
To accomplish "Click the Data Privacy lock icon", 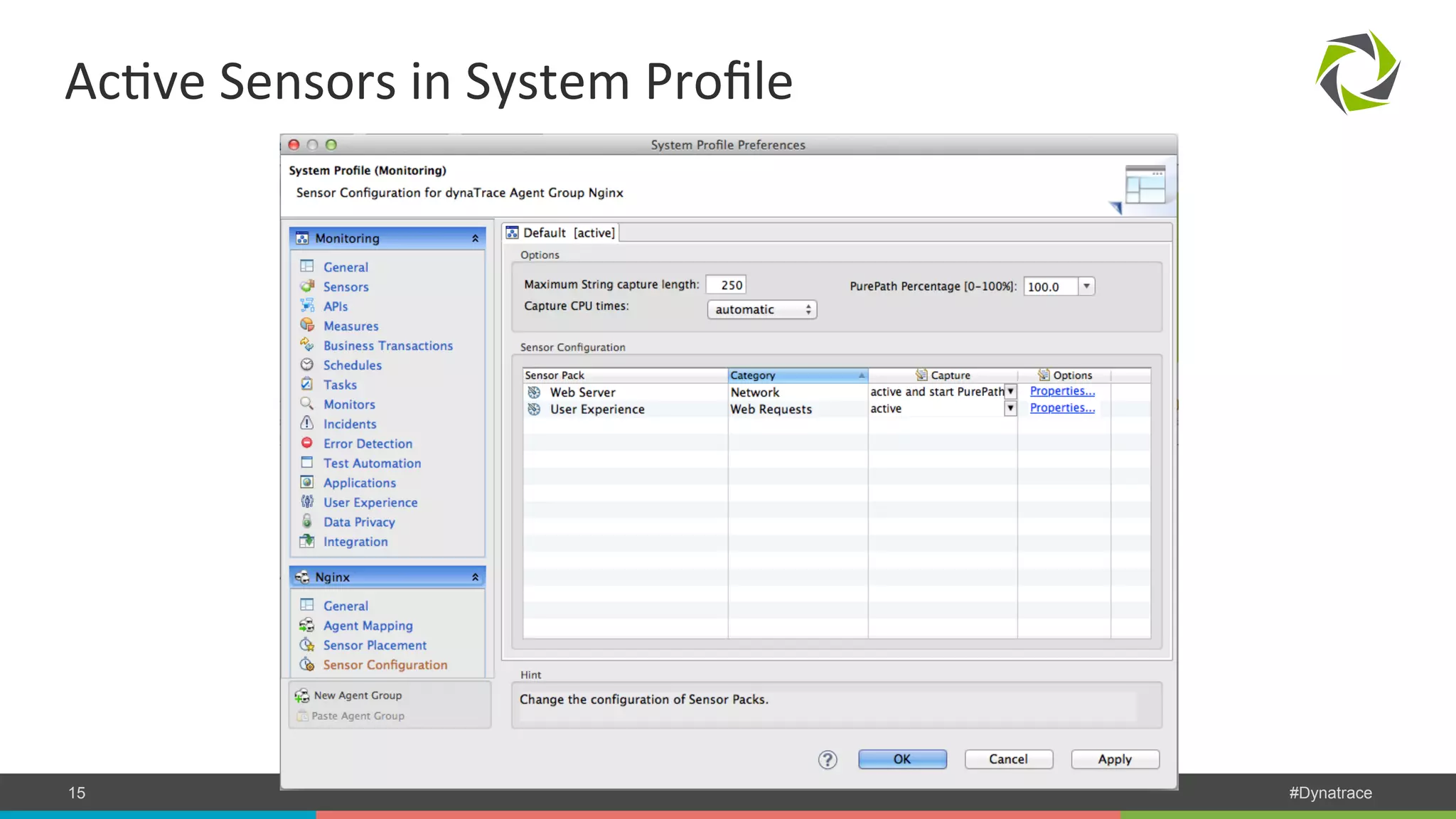I will point(307,521).
